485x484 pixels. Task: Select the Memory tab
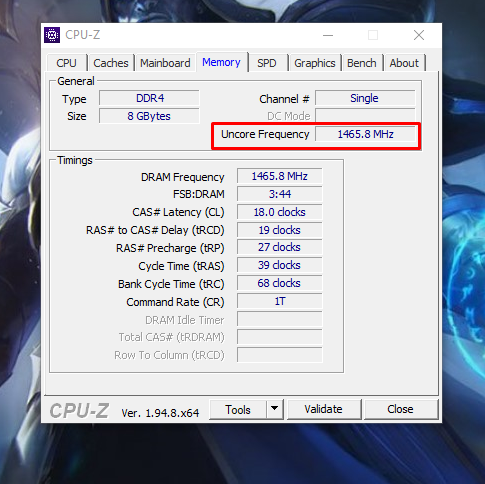point(221,62)
